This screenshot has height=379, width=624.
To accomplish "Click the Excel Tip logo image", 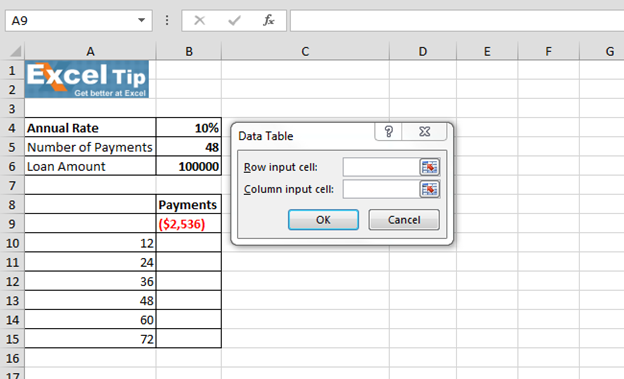I will 87,79.
